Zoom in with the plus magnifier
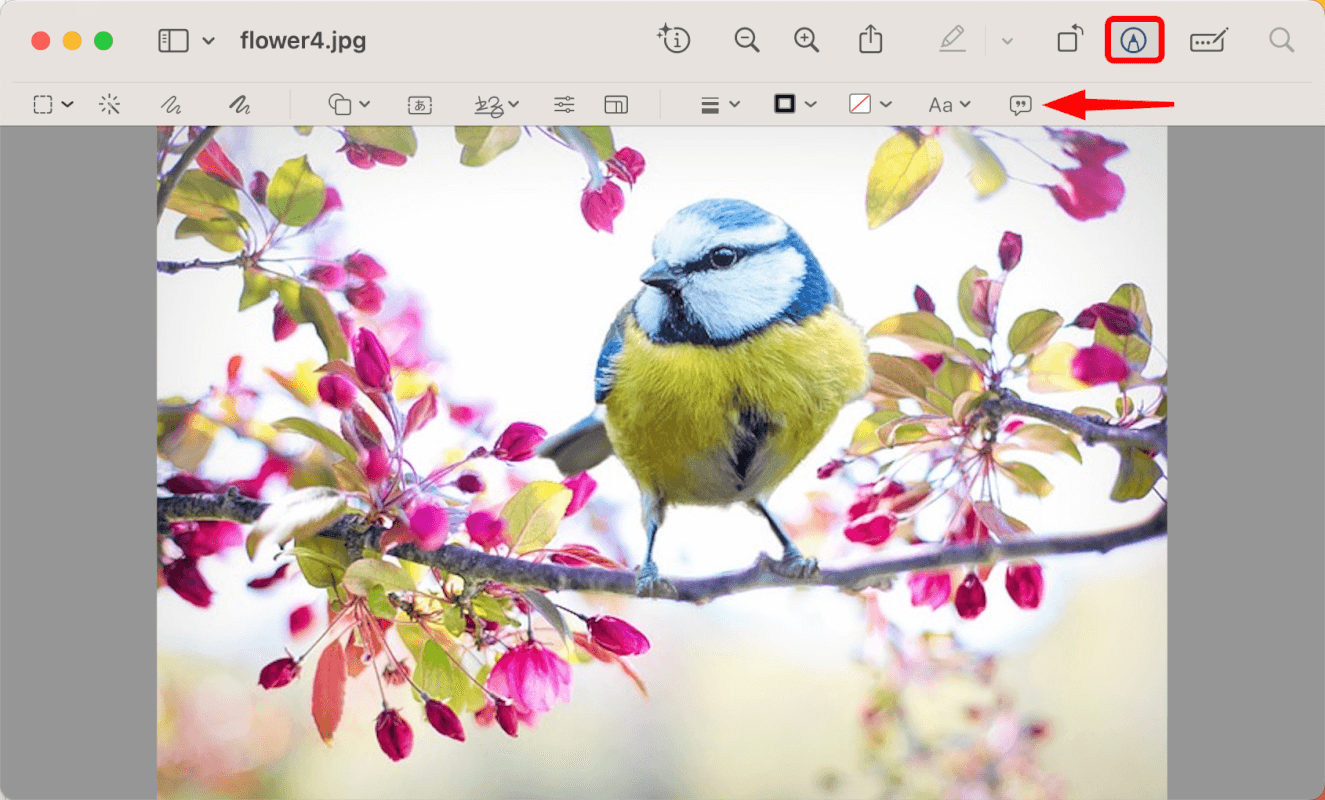The image size is (1325, 800). [x=806, y=40]
